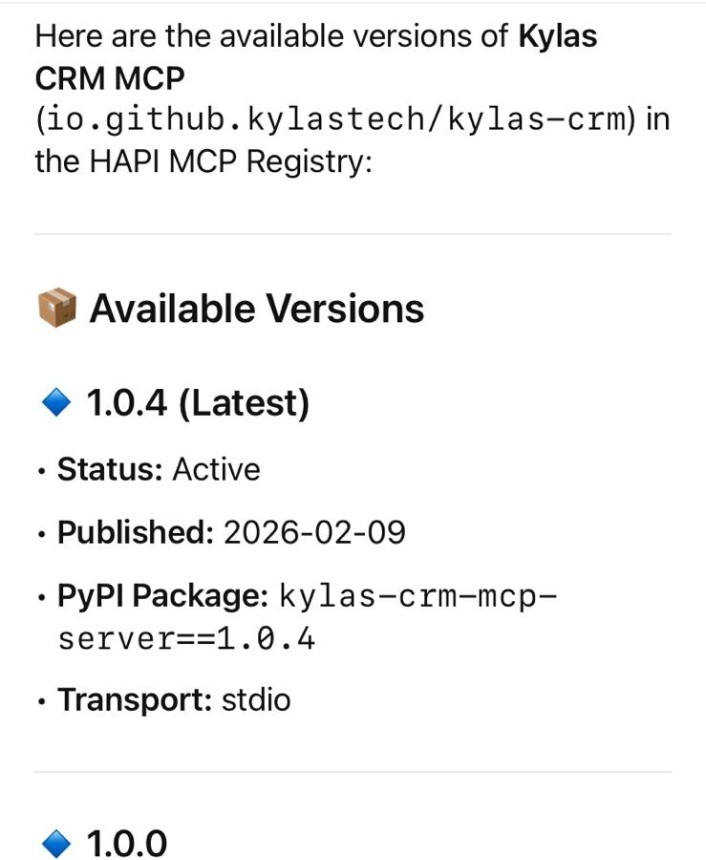The height and width of the screenshot is (860, 706).
Task: Click the Status label
Action: click(x=110, y=470)
